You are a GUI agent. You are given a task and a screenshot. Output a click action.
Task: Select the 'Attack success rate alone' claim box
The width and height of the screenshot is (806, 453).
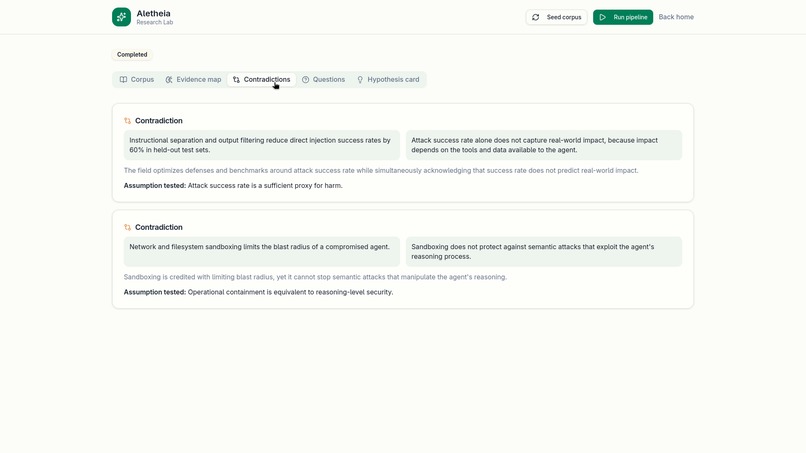pyautogui.click(x=544, y=145)
